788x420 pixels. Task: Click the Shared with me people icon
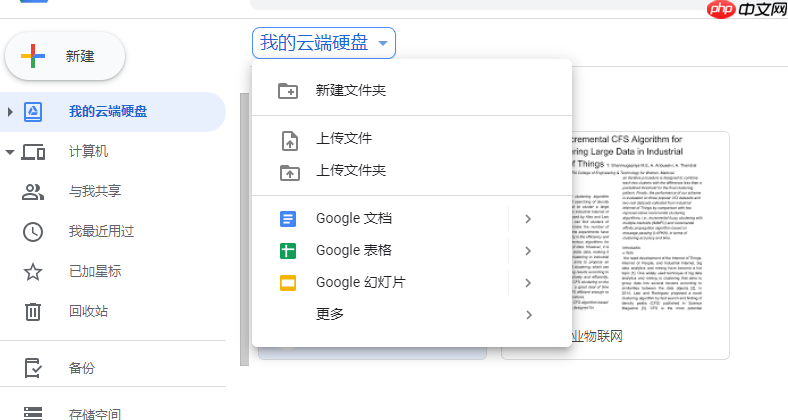point(33,192)
